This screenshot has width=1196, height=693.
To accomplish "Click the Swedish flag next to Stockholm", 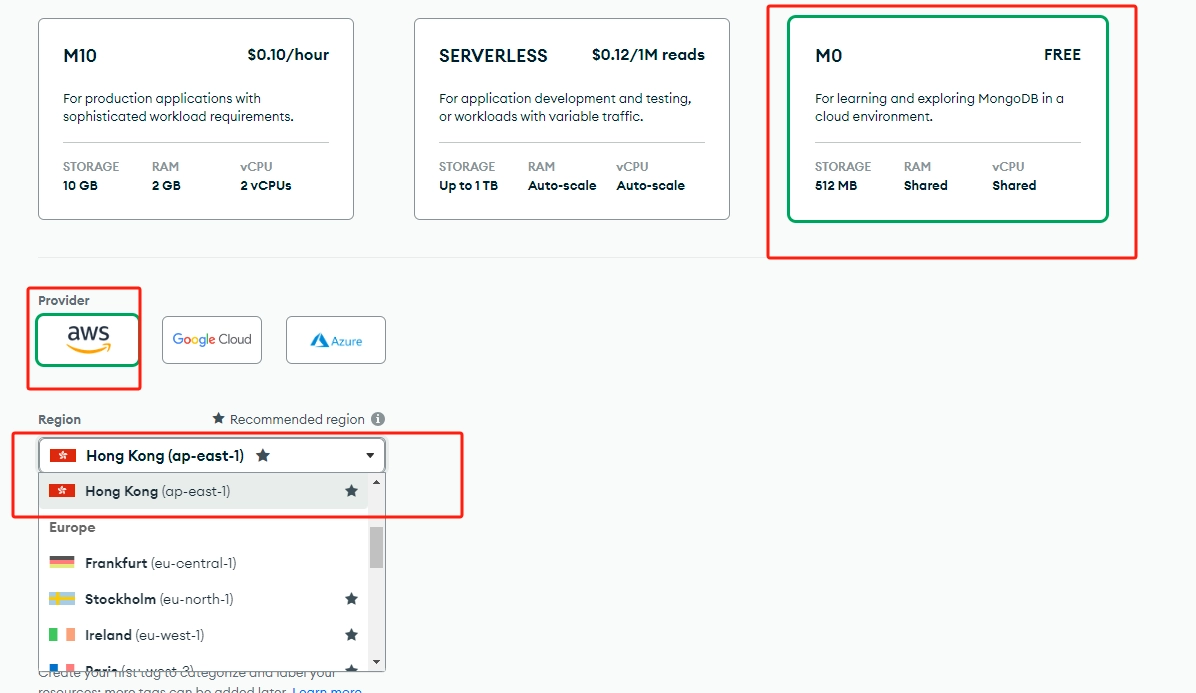I will pyautogui.click(x=62, y=598).
